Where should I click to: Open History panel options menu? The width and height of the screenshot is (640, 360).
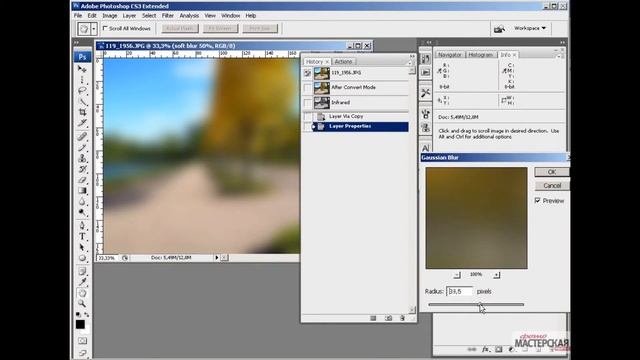(x=410, y=62)
